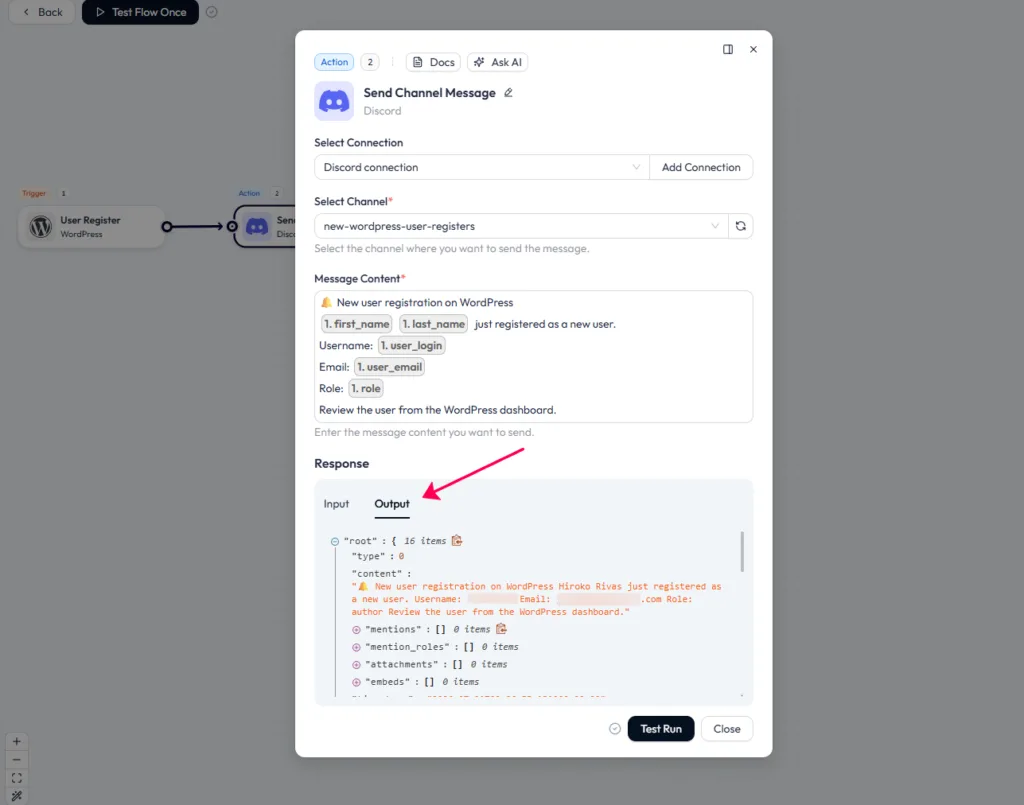
Task: Zoom out on the flow canvas
Action: pos(17,760)
